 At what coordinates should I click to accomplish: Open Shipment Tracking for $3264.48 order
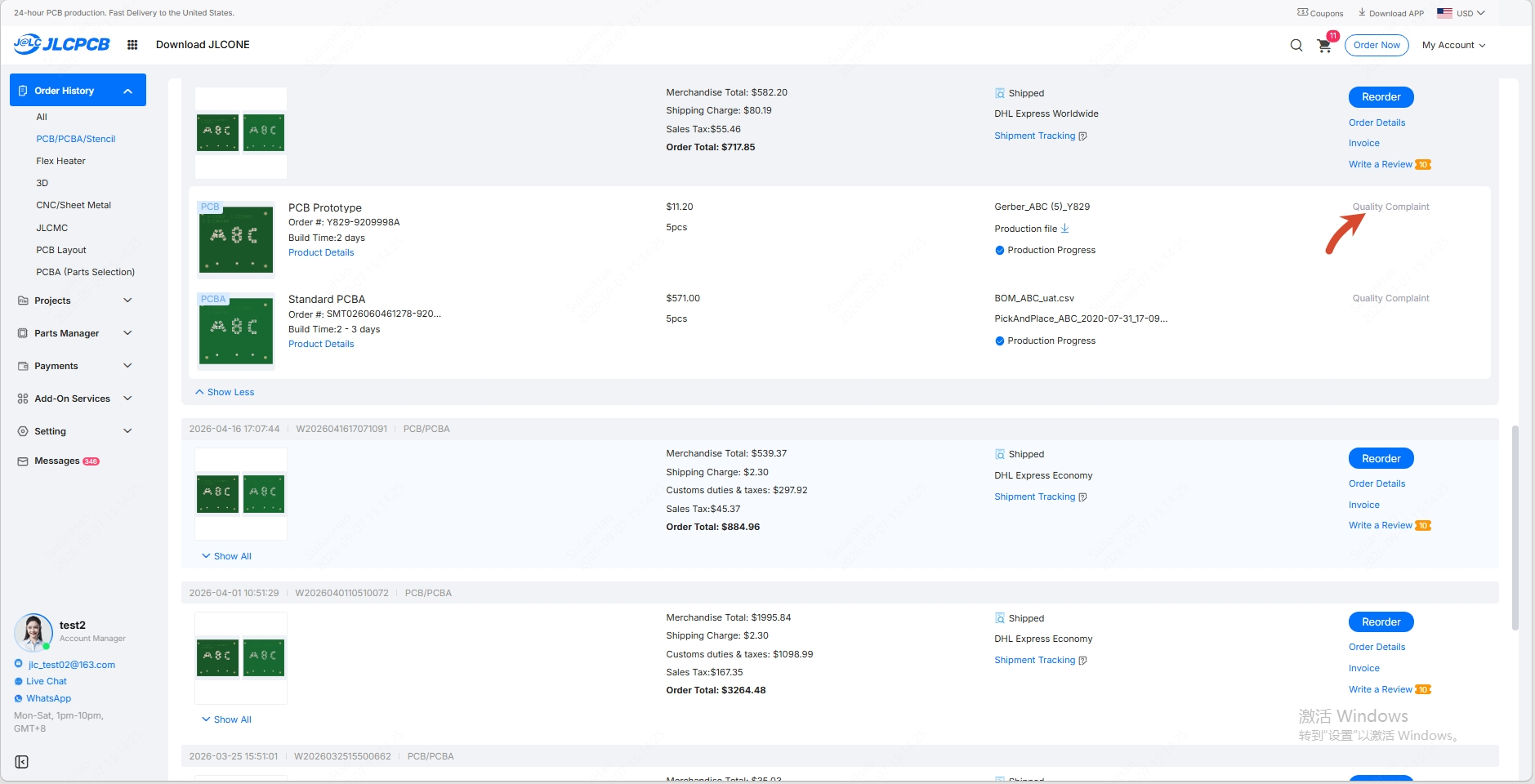point(1035,660)
